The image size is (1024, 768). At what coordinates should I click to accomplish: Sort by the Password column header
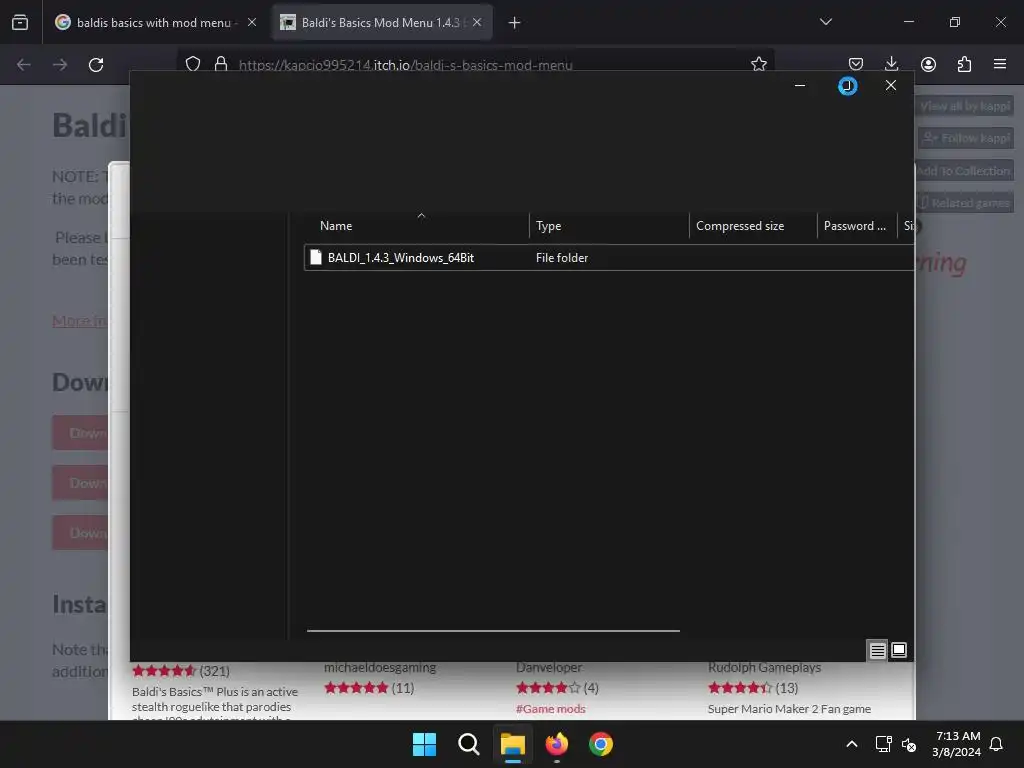point(854,225)
